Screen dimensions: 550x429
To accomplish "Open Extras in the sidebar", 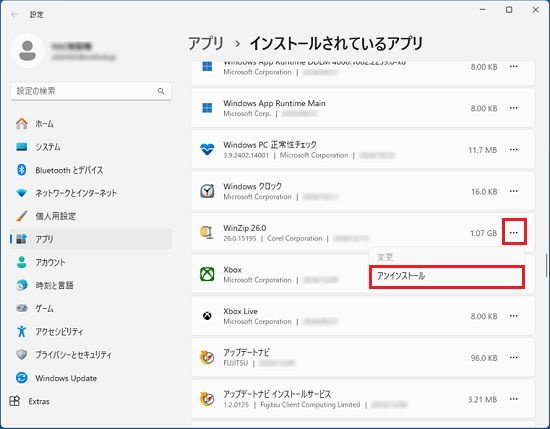I will pyautogui.click(x=91, y=401).
